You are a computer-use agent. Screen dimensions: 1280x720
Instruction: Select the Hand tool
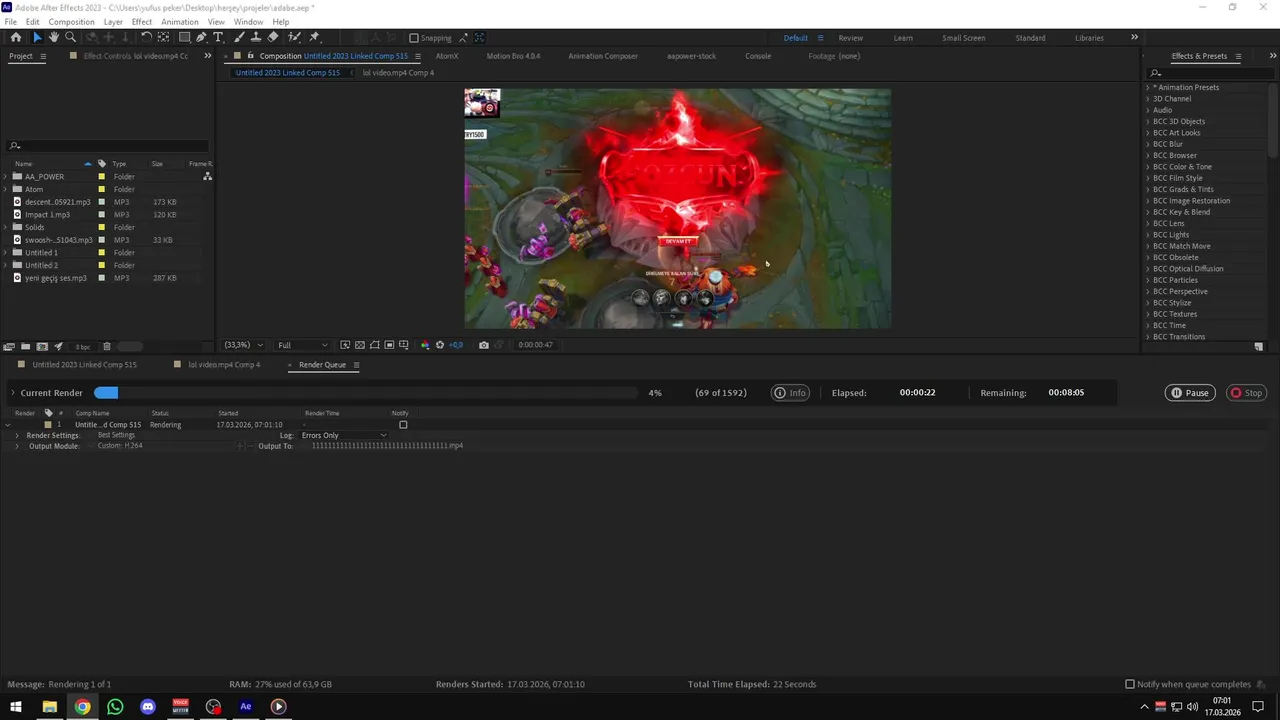[x=53, y=37]
